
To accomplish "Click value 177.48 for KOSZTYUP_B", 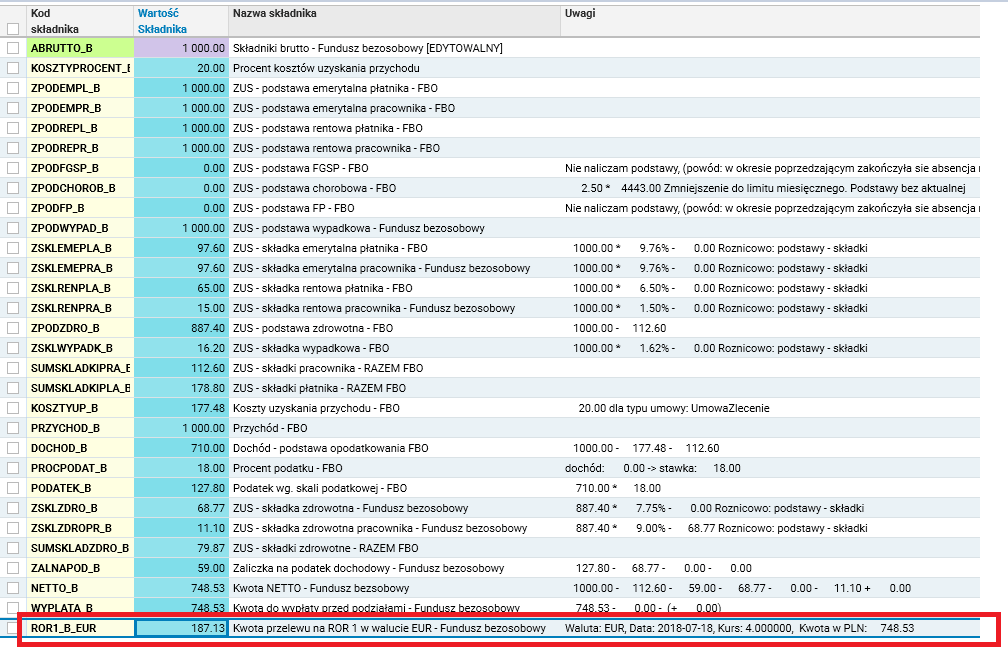I will click(x=181, y=408).
